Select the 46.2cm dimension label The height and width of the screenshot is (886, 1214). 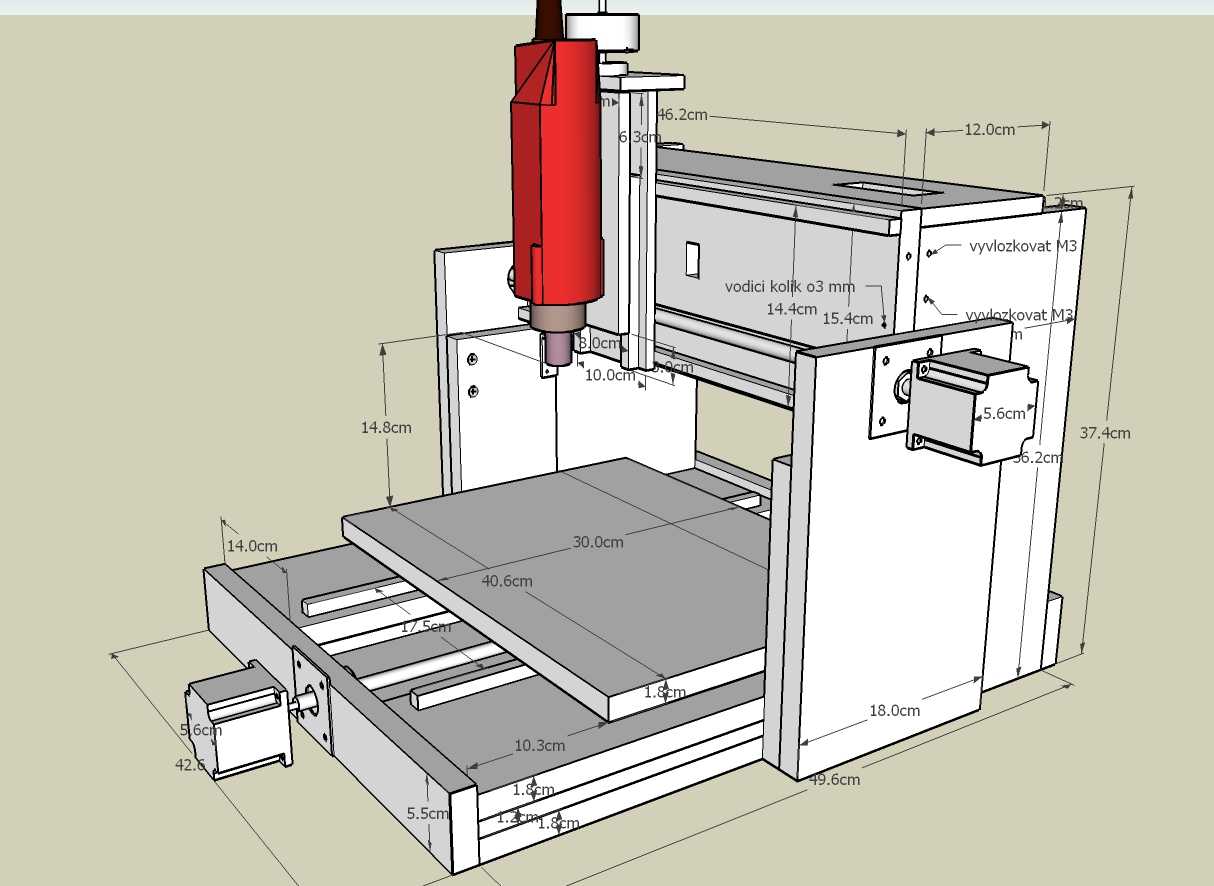681,114
